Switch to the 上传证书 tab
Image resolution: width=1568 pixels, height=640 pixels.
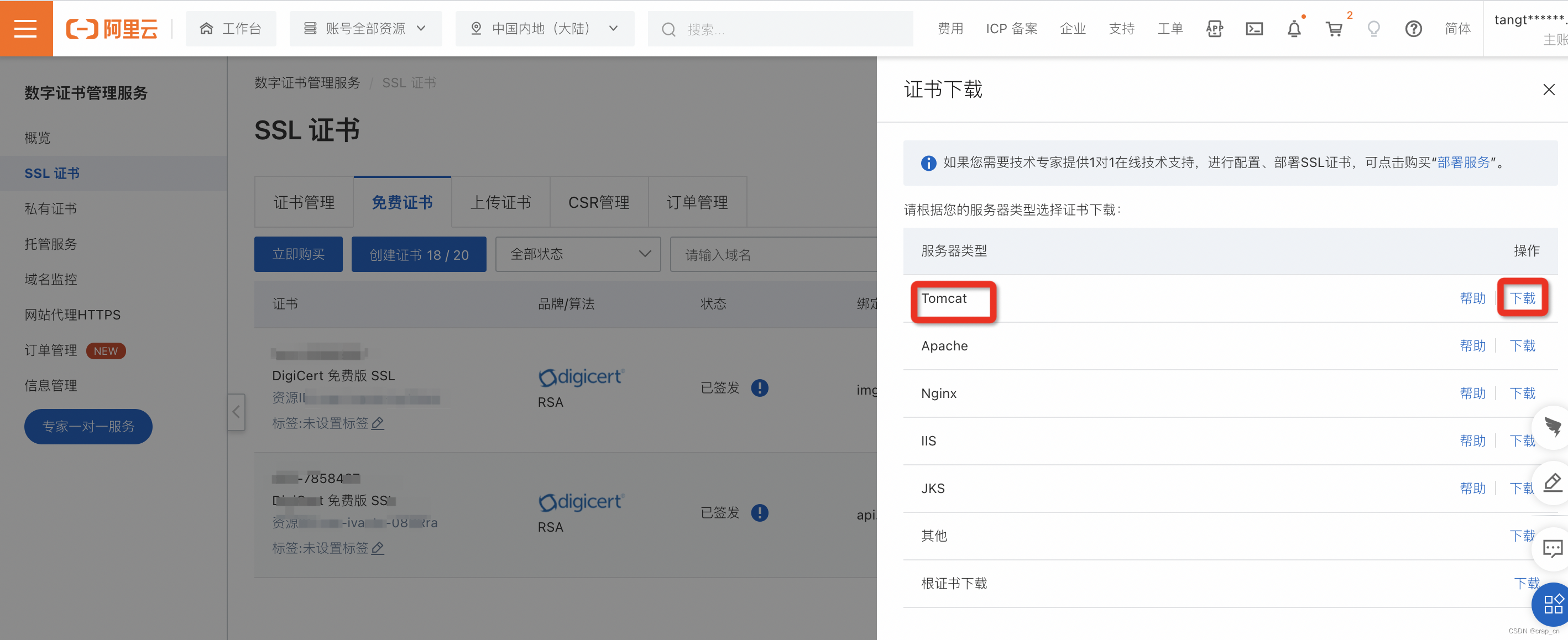coord(500,202)
